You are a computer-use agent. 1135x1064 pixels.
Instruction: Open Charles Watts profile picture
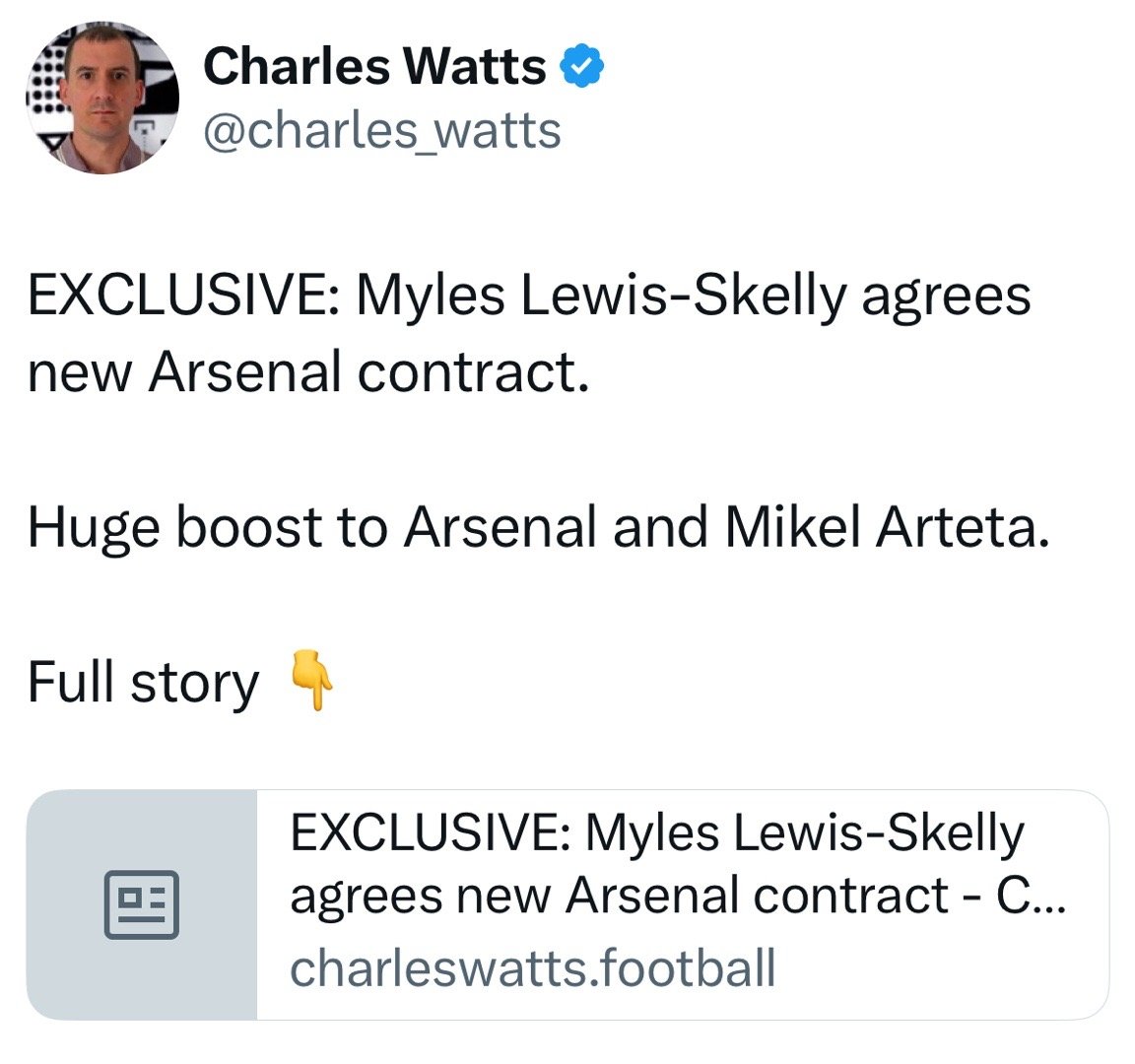click(101, 97)
